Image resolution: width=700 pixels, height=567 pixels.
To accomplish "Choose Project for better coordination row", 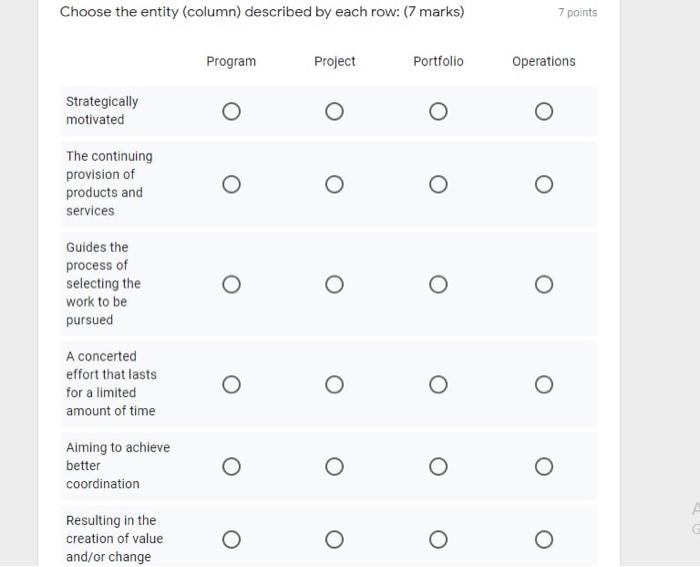I will coord(335,466).
